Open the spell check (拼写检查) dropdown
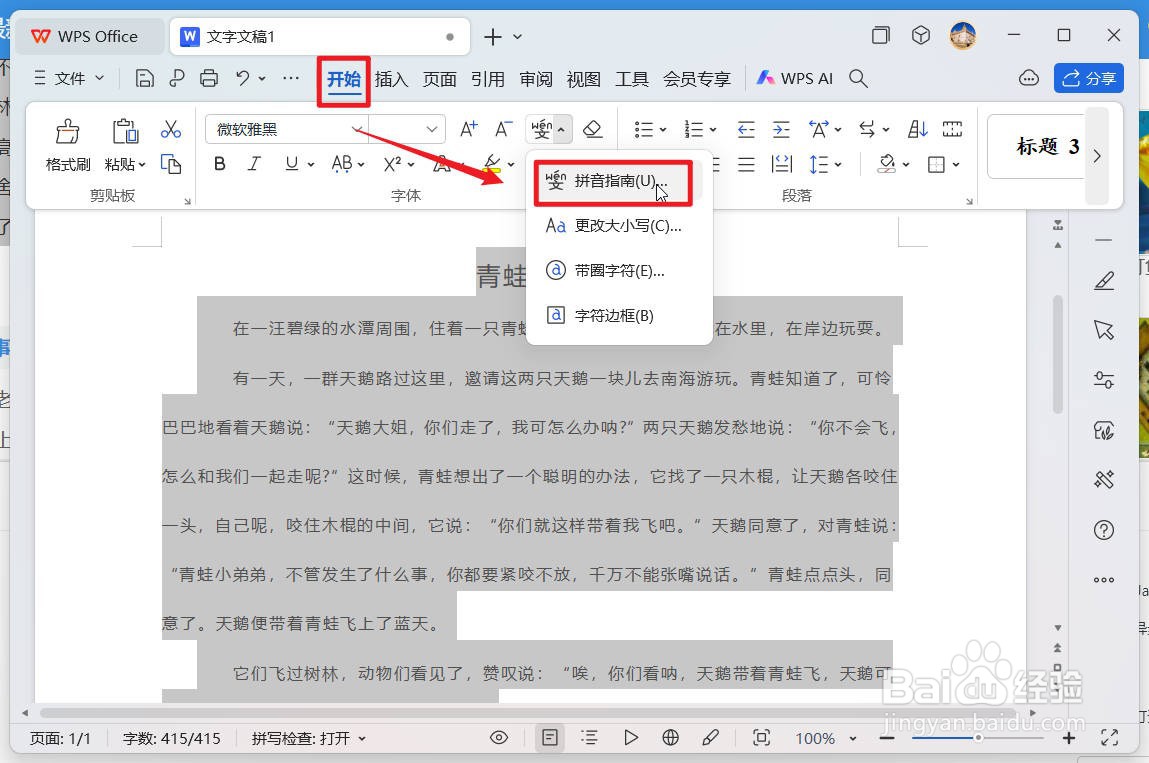Image resolution: width=1149 pixels, height=763 pixels. click(307, 738)
